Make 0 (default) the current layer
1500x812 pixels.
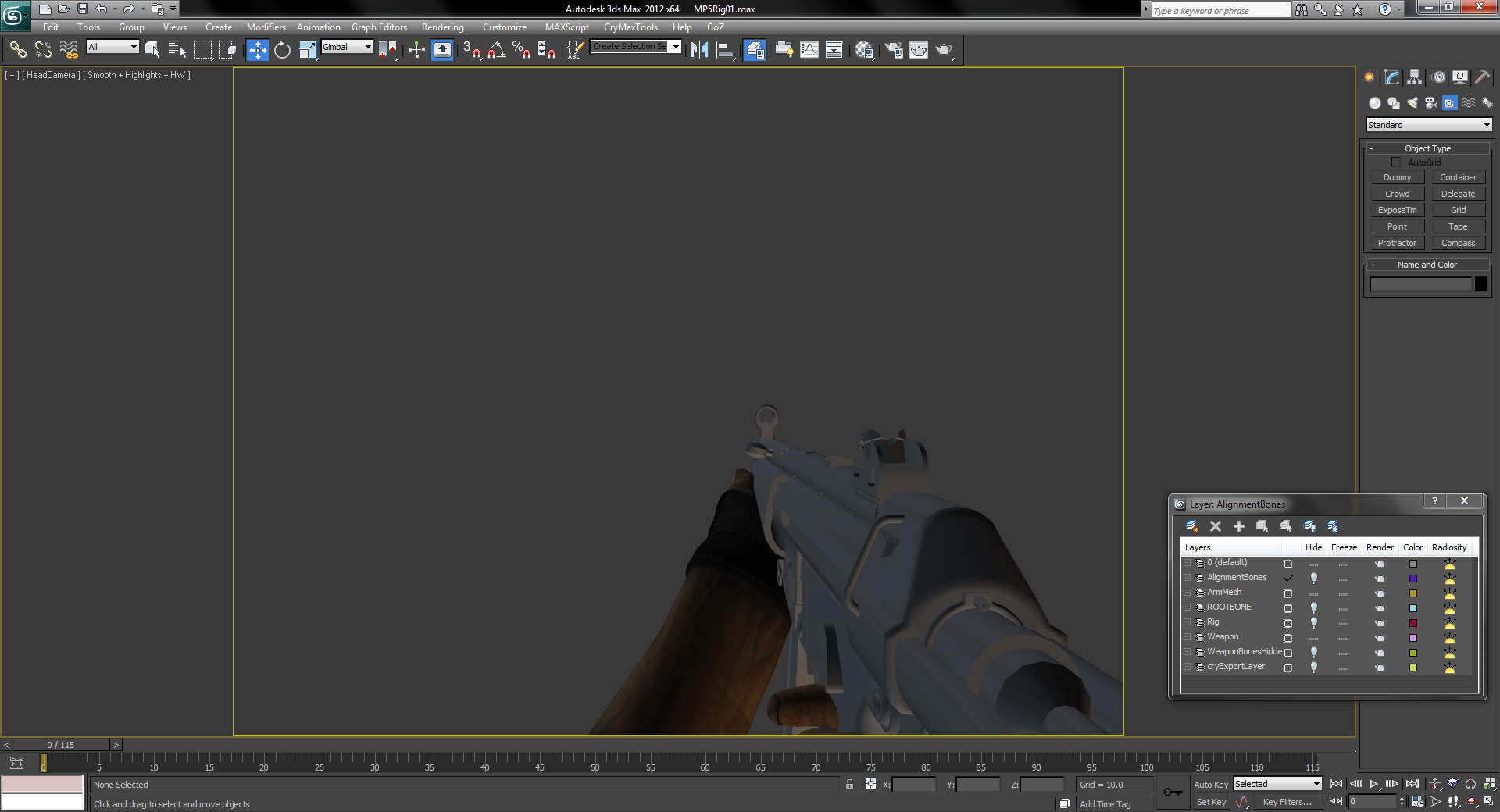point(1287,564)
